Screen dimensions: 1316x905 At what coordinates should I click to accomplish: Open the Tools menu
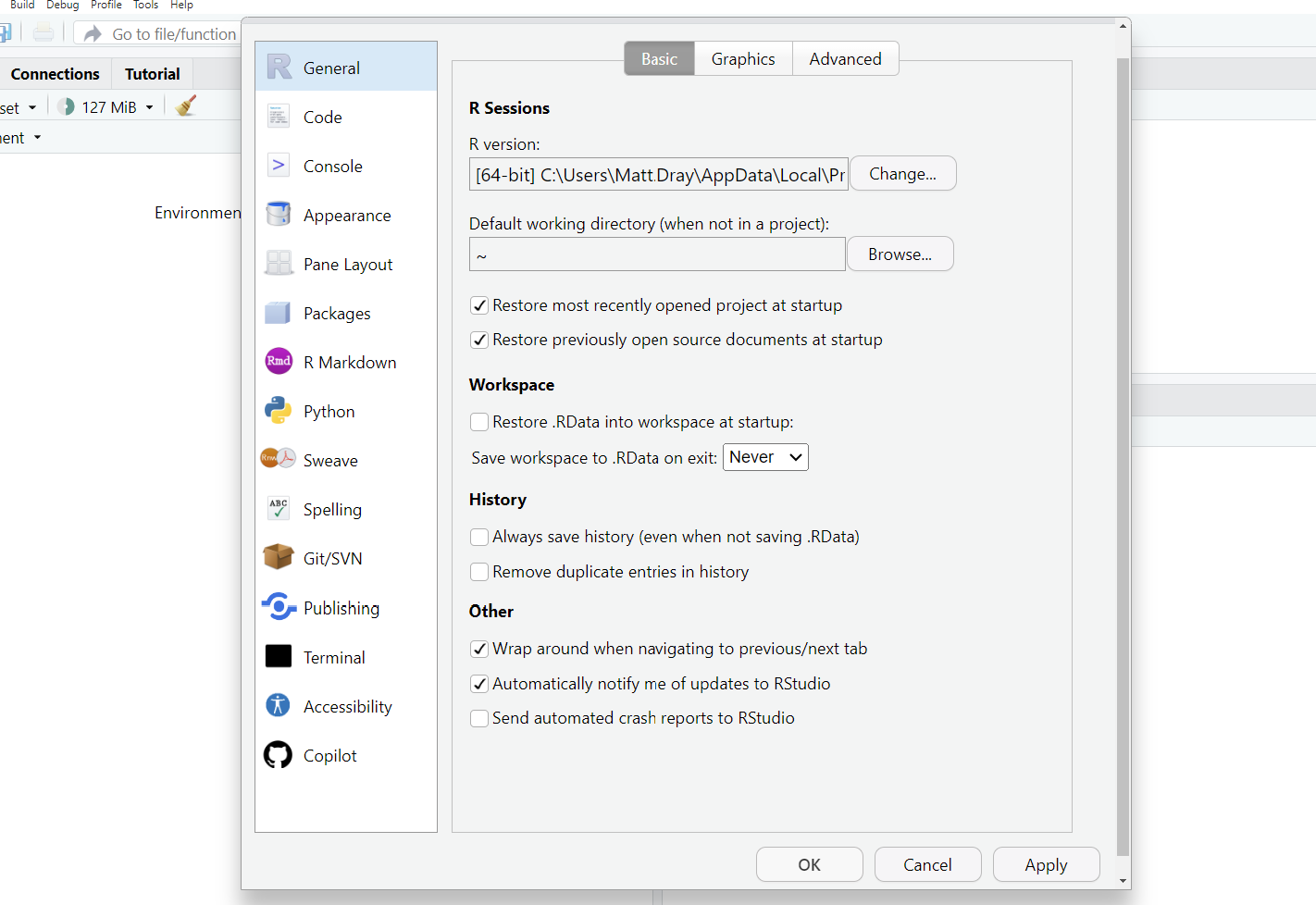tap(145, 6)
